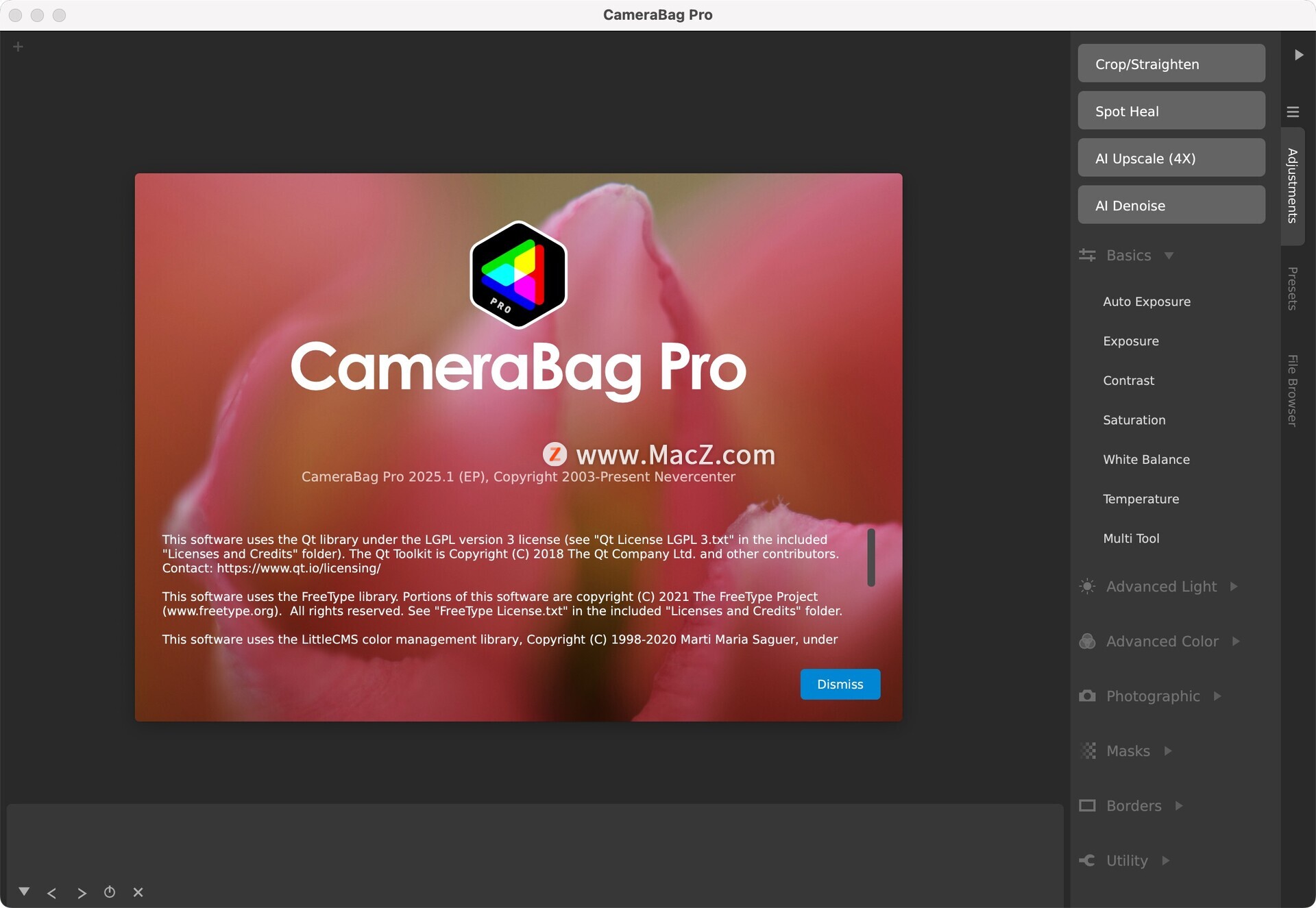Switch to the Presets tab

(1293, 289)
